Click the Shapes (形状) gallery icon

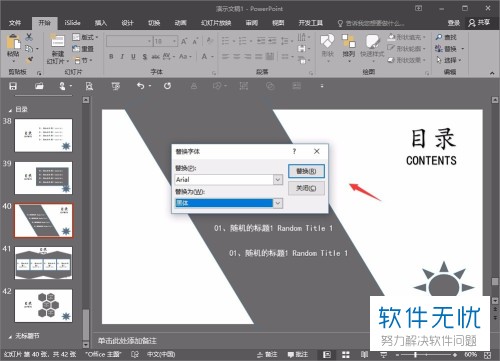coord(327,41)
